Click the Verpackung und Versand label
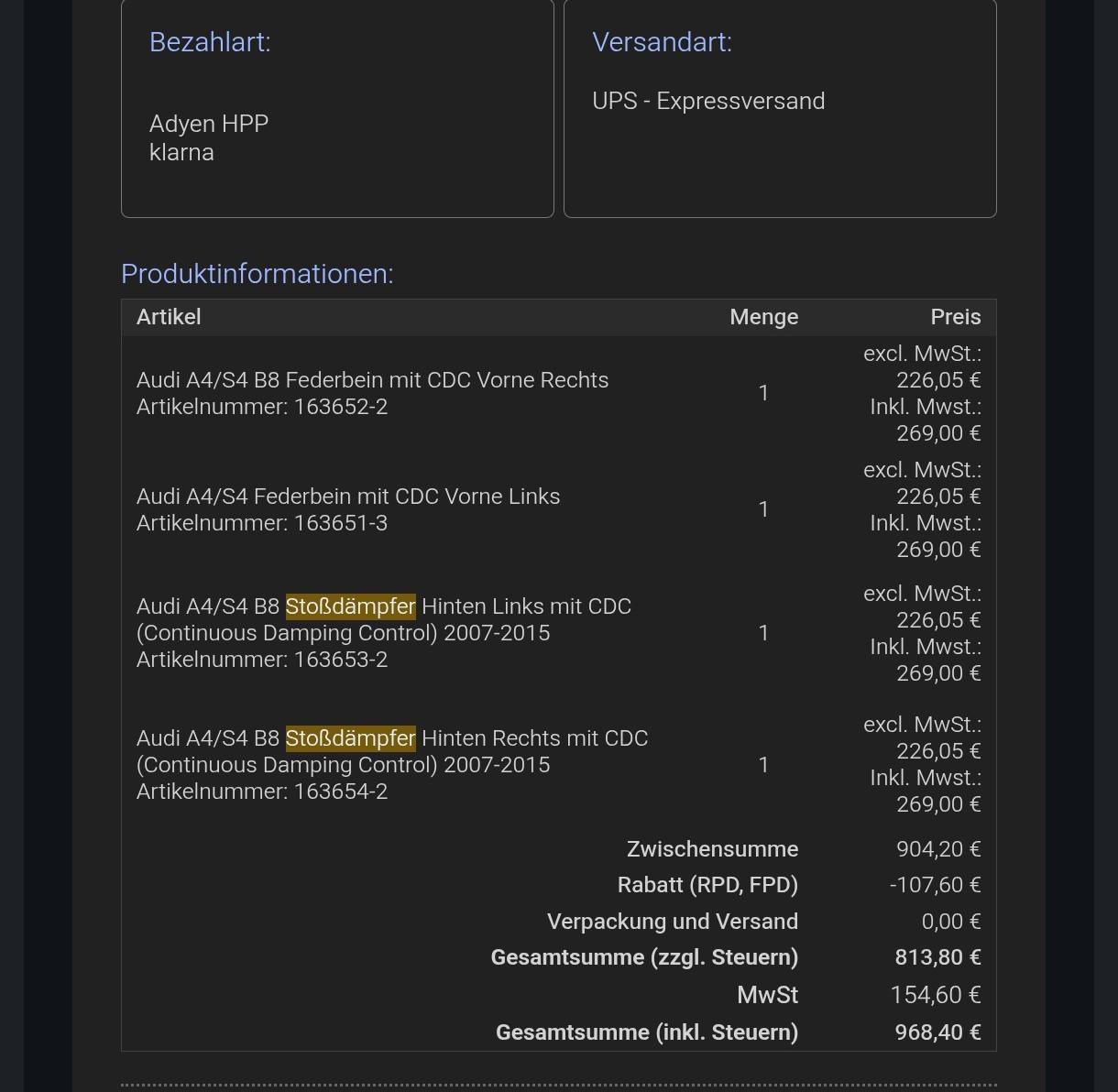The height and width of the screenshot is (1092, 1118). 673,922
